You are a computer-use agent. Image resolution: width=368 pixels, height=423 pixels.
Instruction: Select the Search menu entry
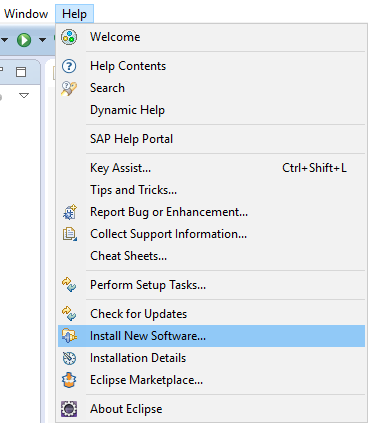coord(211,88)
